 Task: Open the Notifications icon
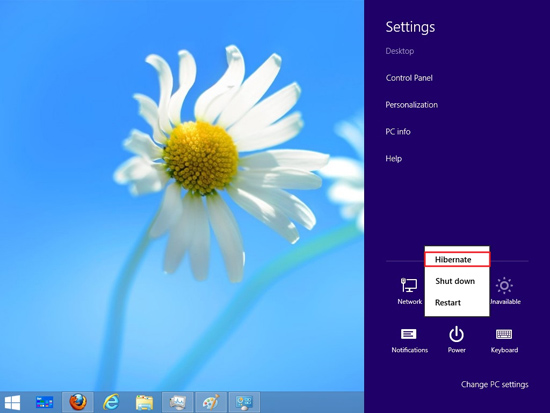point(409,340)
